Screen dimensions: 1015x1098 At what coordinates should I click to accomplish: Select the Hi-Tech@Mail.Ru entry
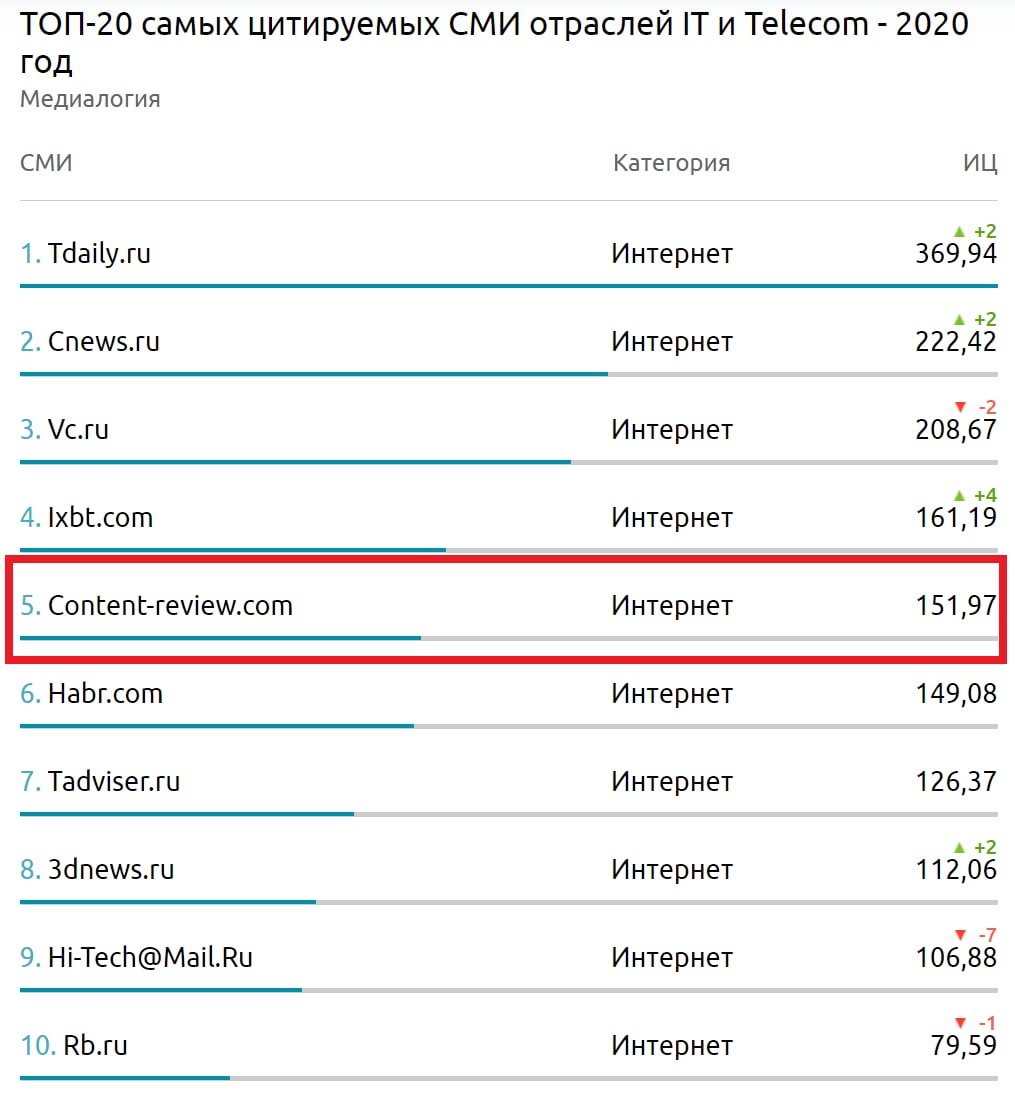click(x=150, y=957)
